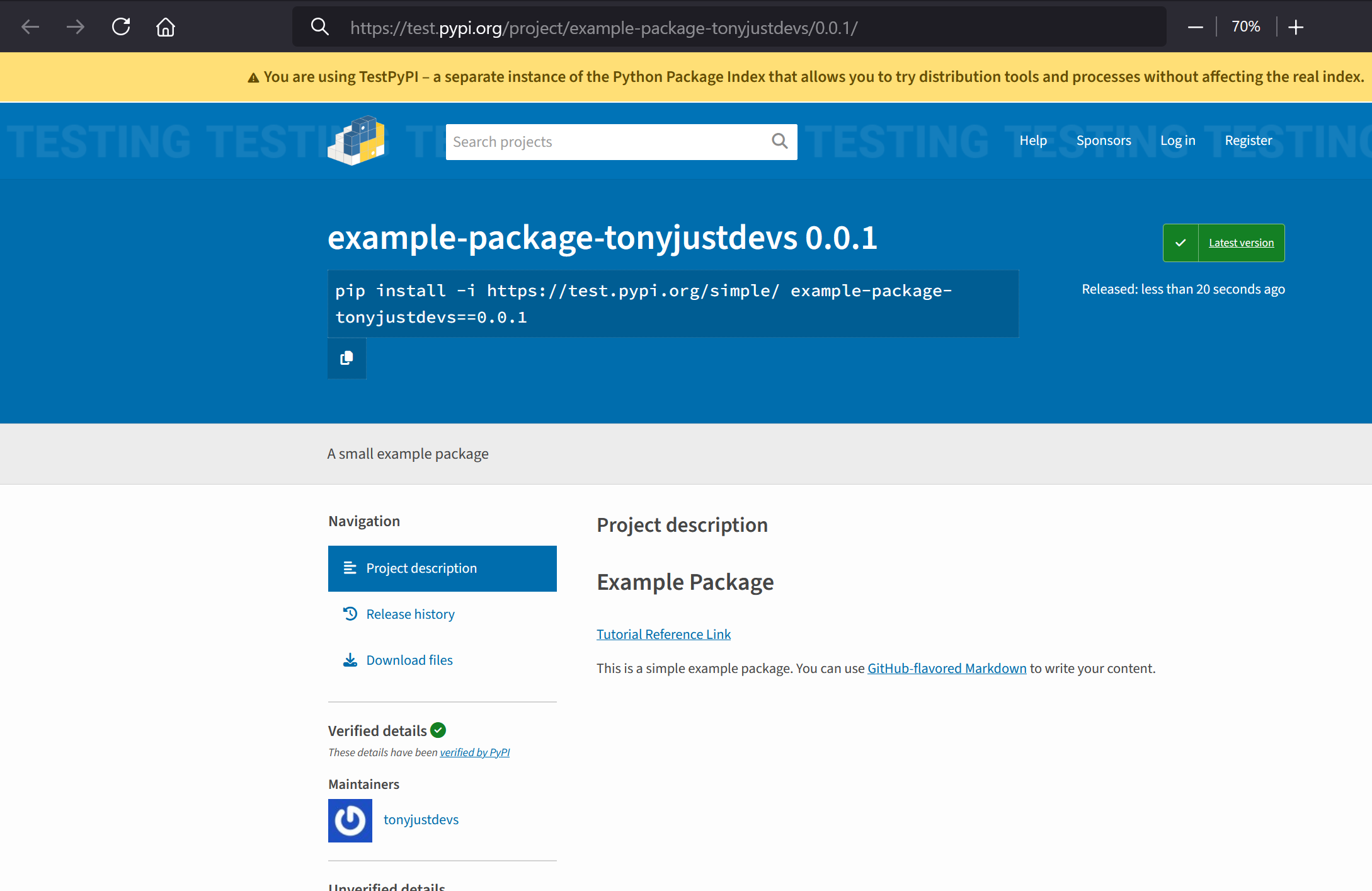Open the Register page link
Viewport: 1372px width, 891px height.
1249,141
